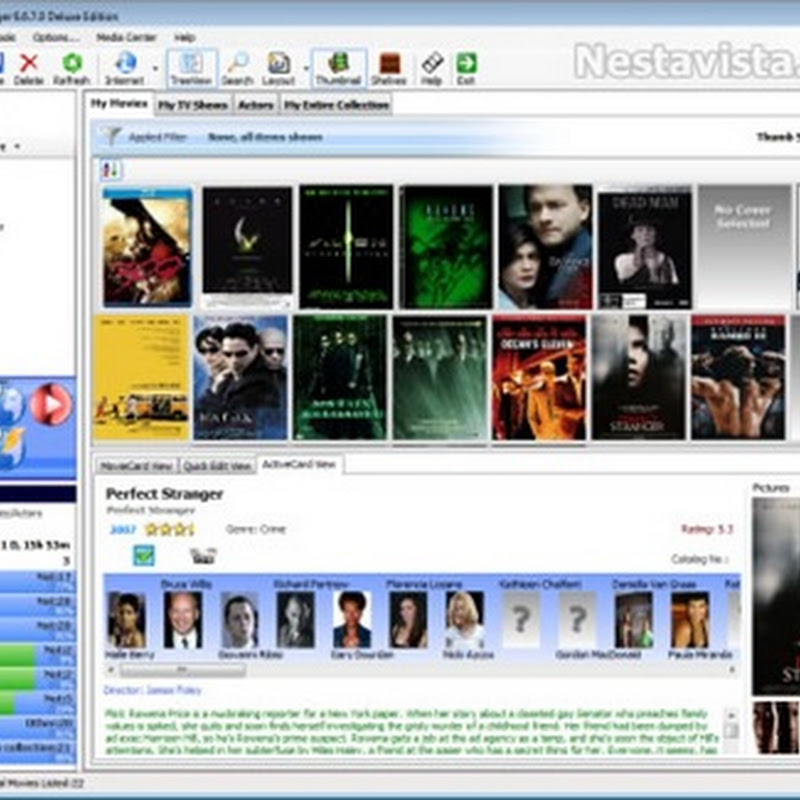The height and width of the screenshot is (800, 800).
Task: Click the Director: James Foley link
Action: tap(153, 690)
